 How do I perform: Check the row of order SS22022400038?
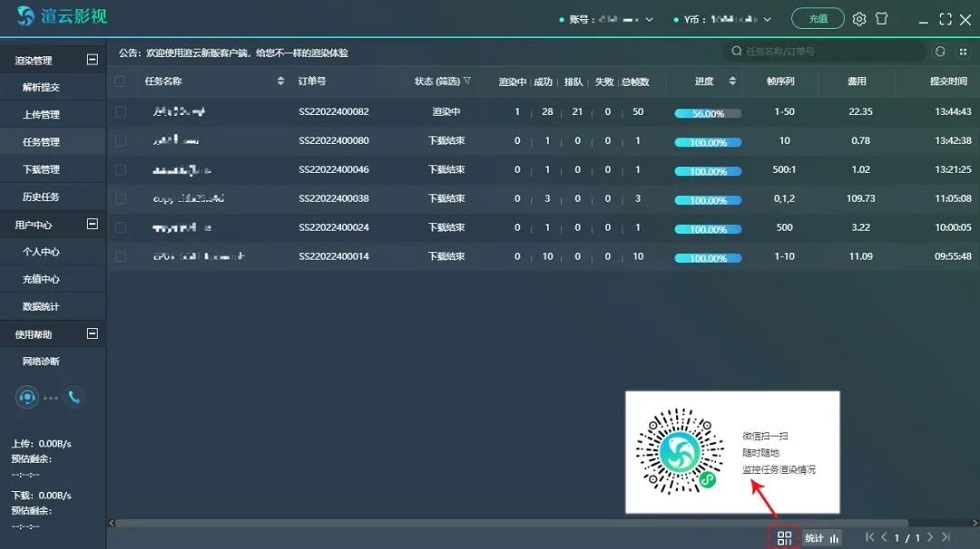121,199
